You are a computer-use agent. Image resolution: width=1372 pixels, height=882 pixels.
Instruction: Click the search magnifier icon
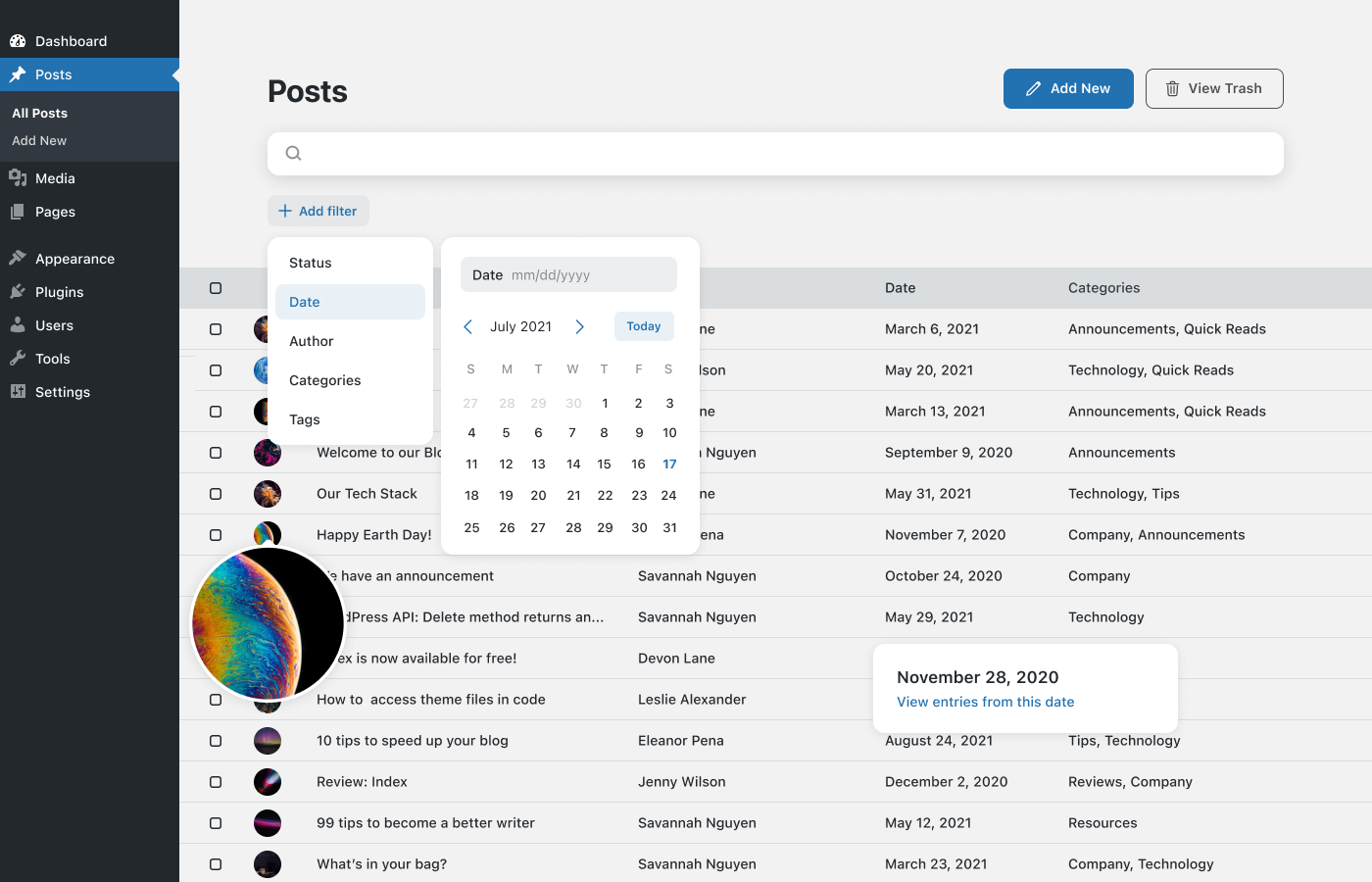click(293, 153)
